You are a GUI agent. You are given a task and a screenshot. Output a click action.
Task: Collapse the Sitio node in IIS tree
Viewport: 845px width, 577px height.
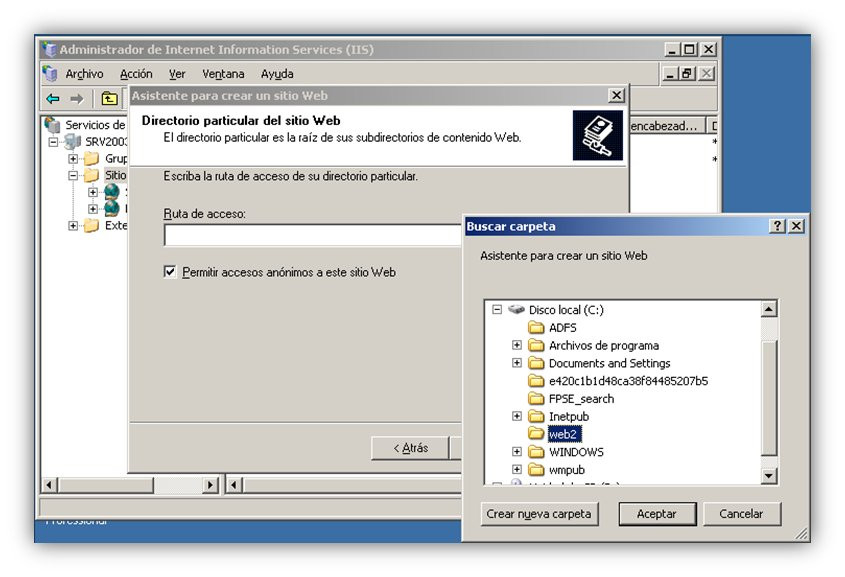(x=73, y=176)
